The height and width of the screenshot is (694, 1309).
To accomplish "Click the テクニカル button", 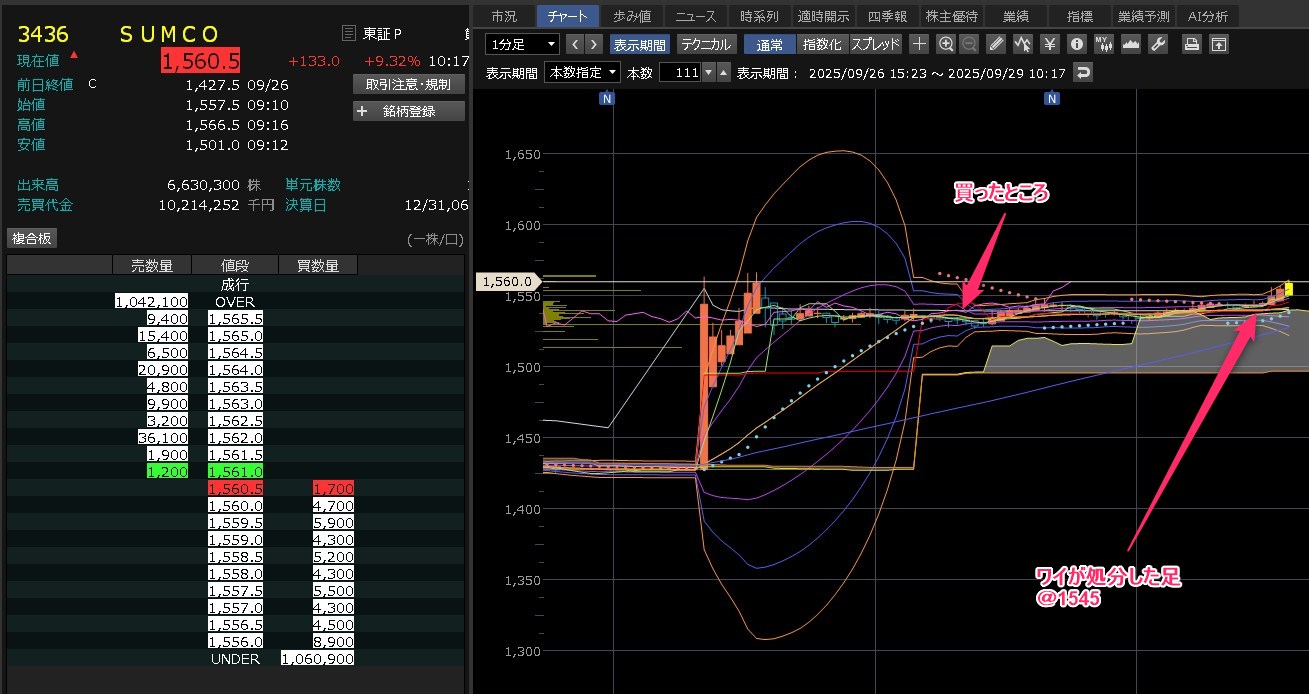I will [x=706, y=44].
